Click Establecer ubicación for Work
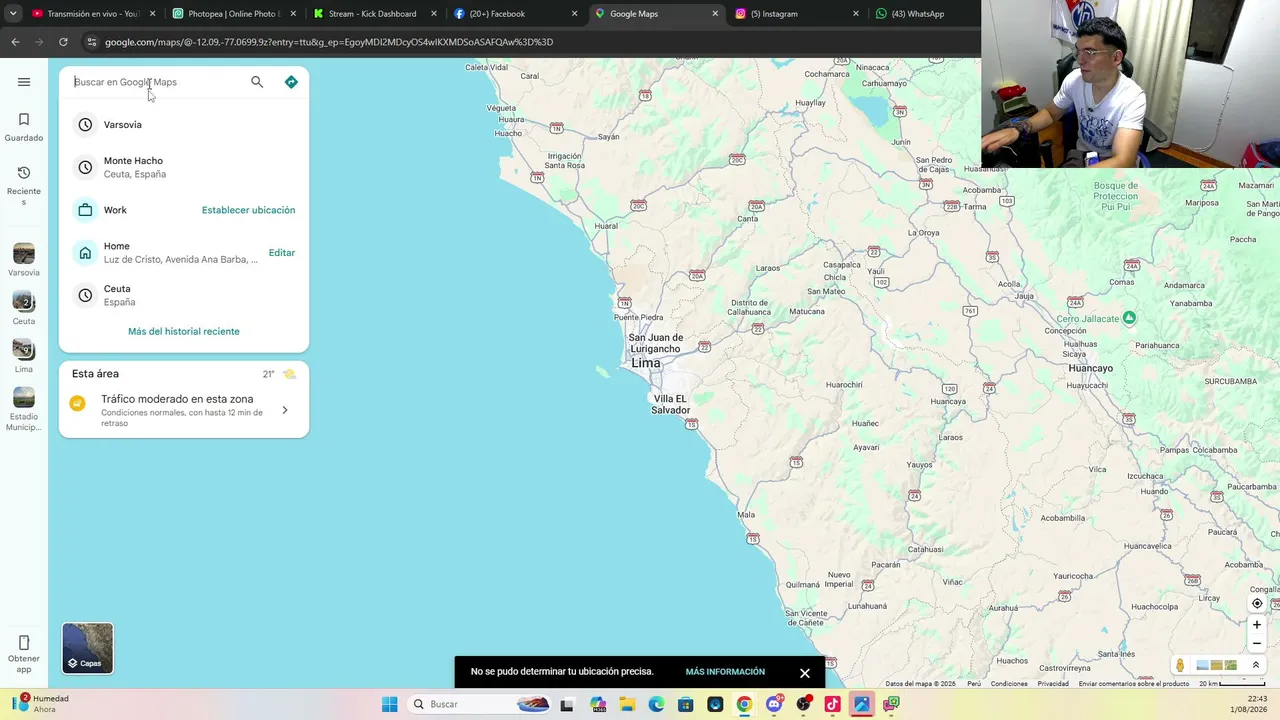Image resolution: width=1280 pixels, height=720 pixels. 248,210
